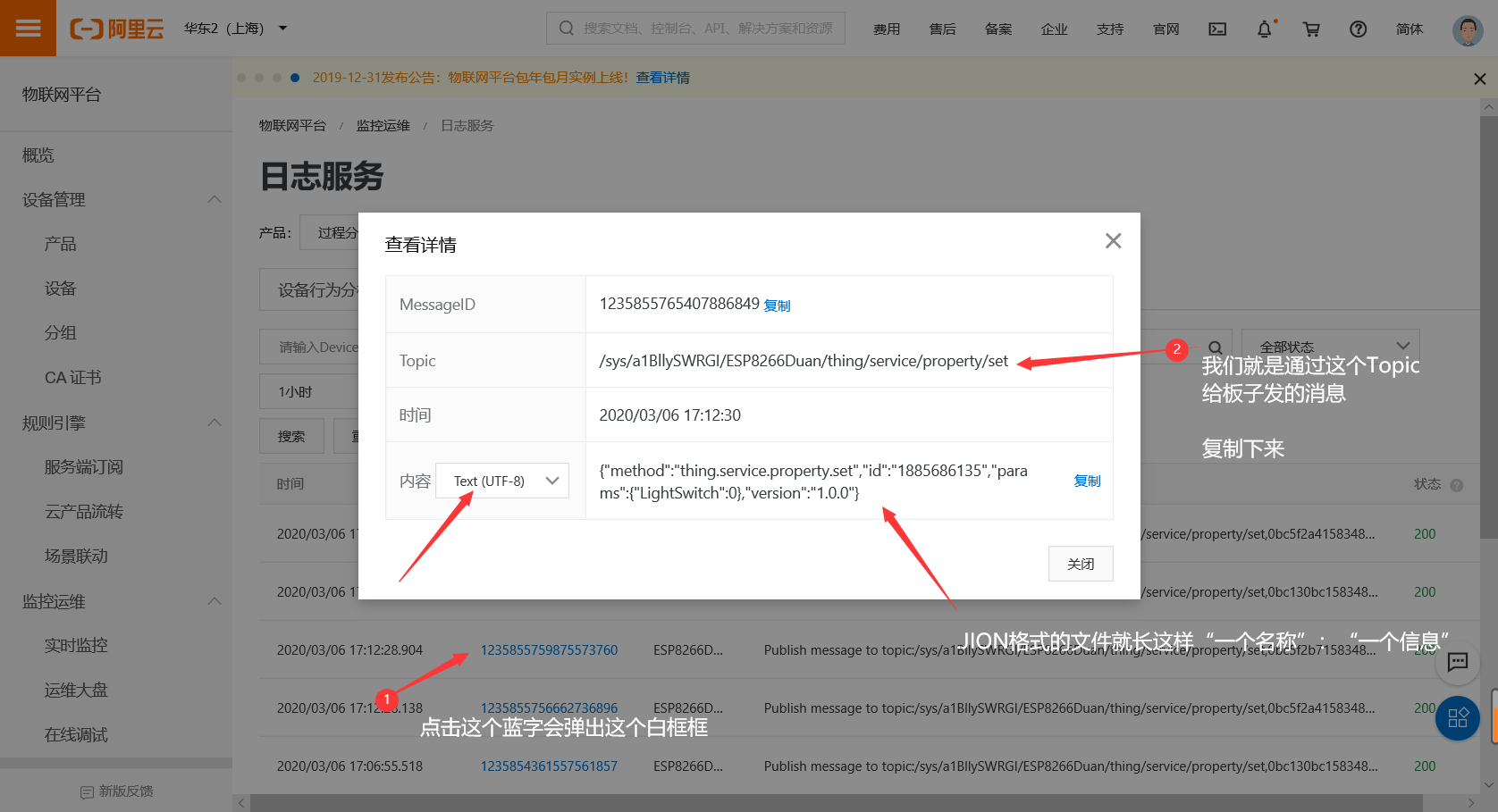Click the 关闭 button in dialog
The image size is (1498, 812).
point(1081,564)
